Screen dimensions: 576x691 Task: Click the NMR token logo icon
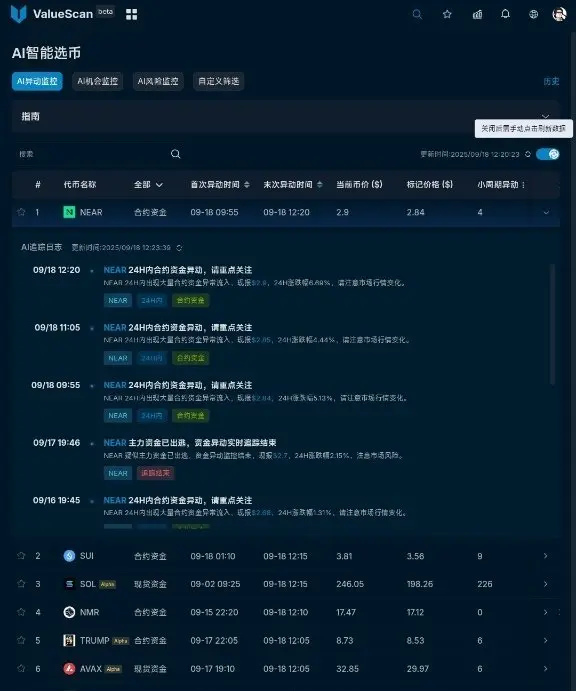tap(69, 612)
